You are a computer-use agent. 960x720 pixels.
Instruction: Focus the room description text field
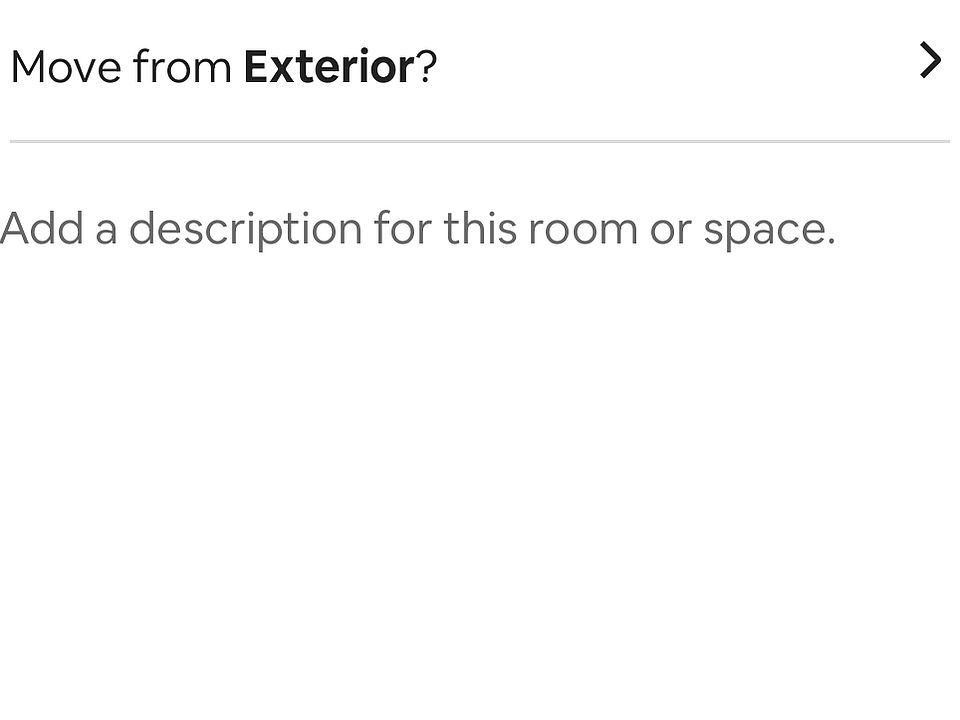[480, 429]
